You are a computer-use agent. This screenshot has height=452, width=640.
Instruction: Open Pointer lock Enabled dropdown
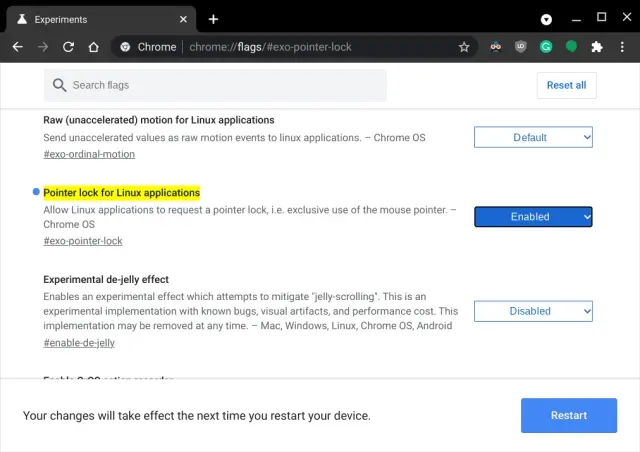(x=533, y=216)
